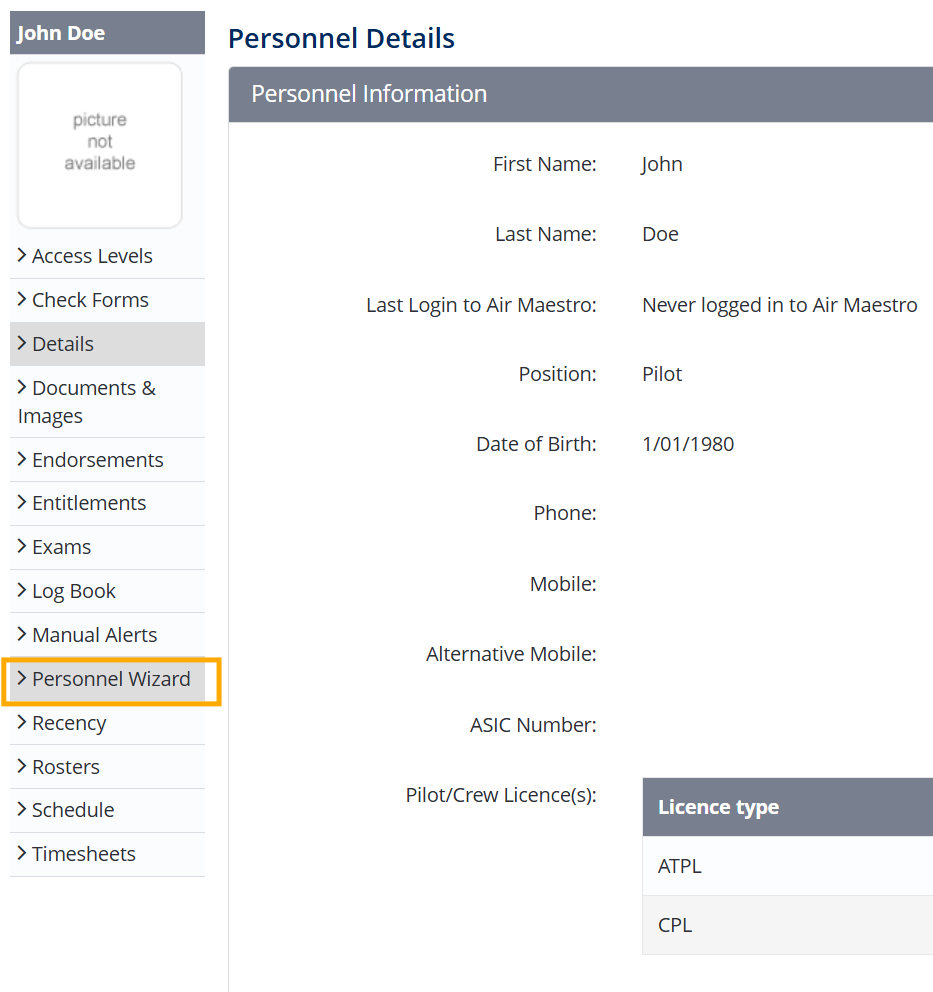Click chevron arrow beside Access Levels
The width and height of the screenshot is (933, 992).
pyautogui.click(x=22, y=256)
